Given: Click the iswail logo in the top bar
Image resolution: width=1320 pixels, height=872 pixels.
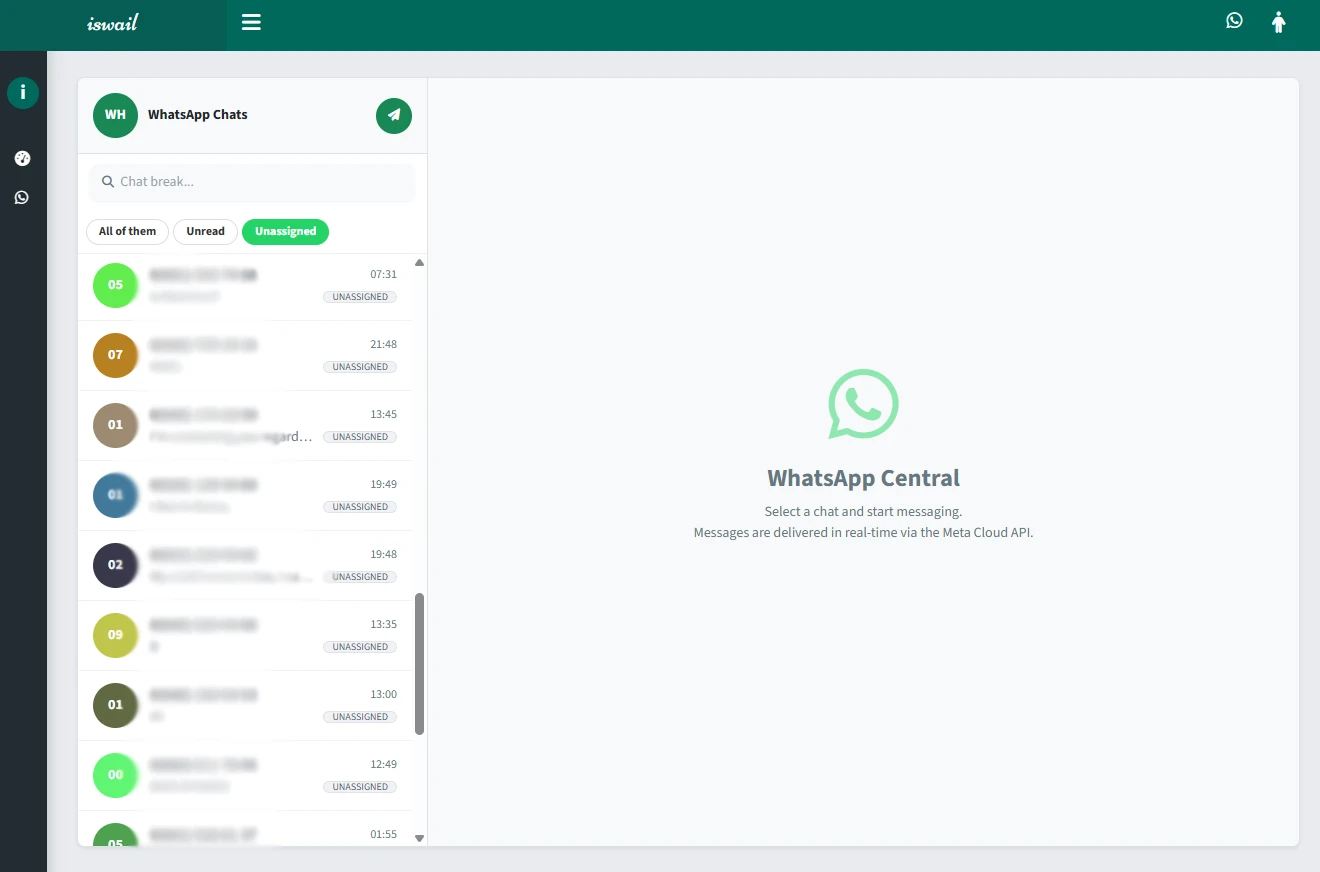Looking at the screenshot, I should click(111, 22).
